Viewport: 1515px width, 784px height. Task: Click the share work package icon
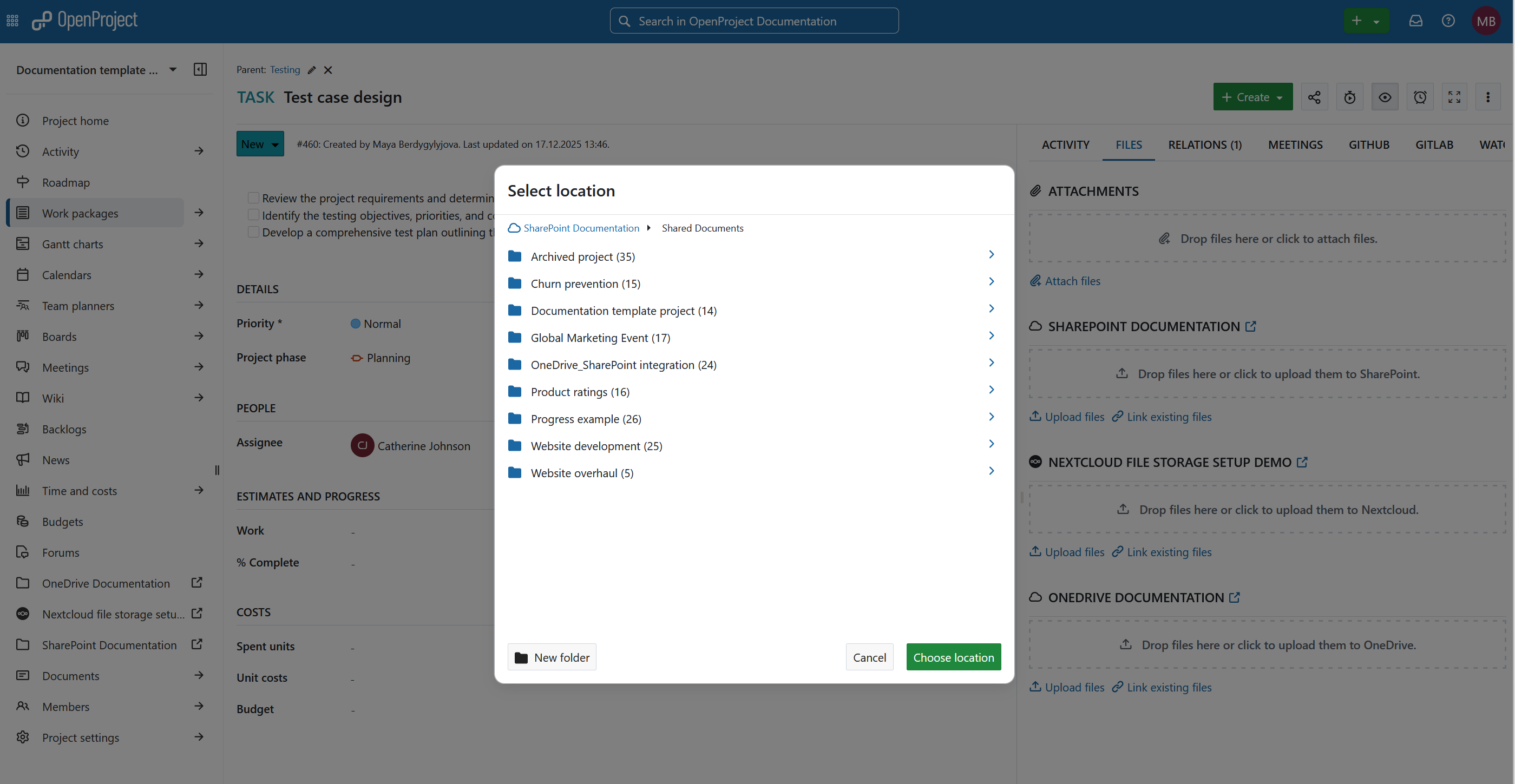pos(1314,97)
